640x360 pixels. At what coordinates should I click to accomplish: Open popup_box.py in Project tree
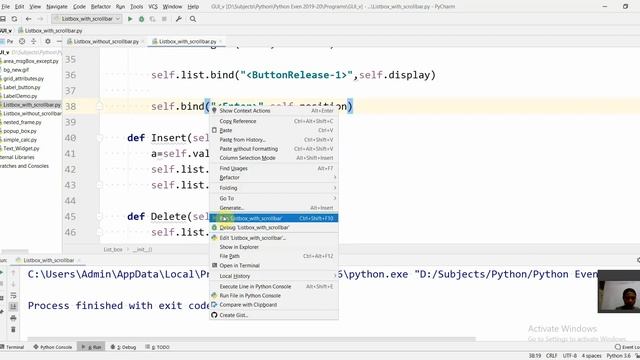[20, 131]
